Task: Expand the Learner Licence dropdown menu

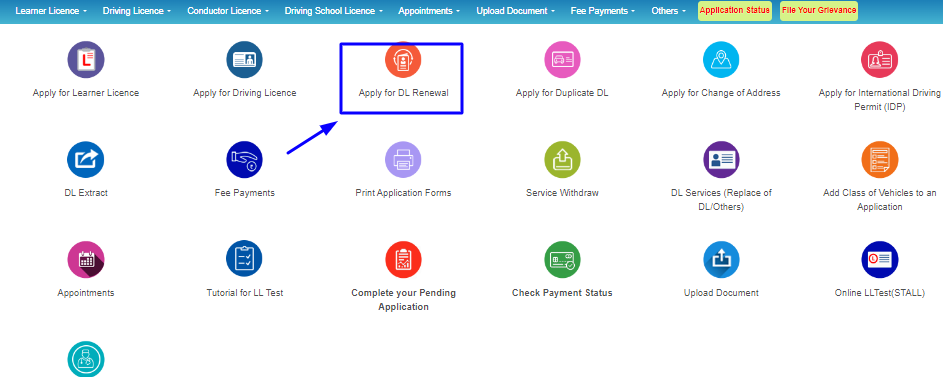Action: pyautogui.click(x=51, y=11)
